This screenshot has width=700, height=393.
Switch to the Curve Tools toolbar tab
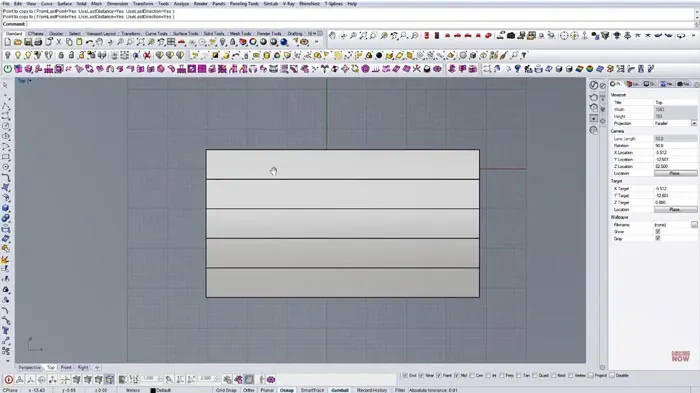pyautogui.click(x=156, y=33)
